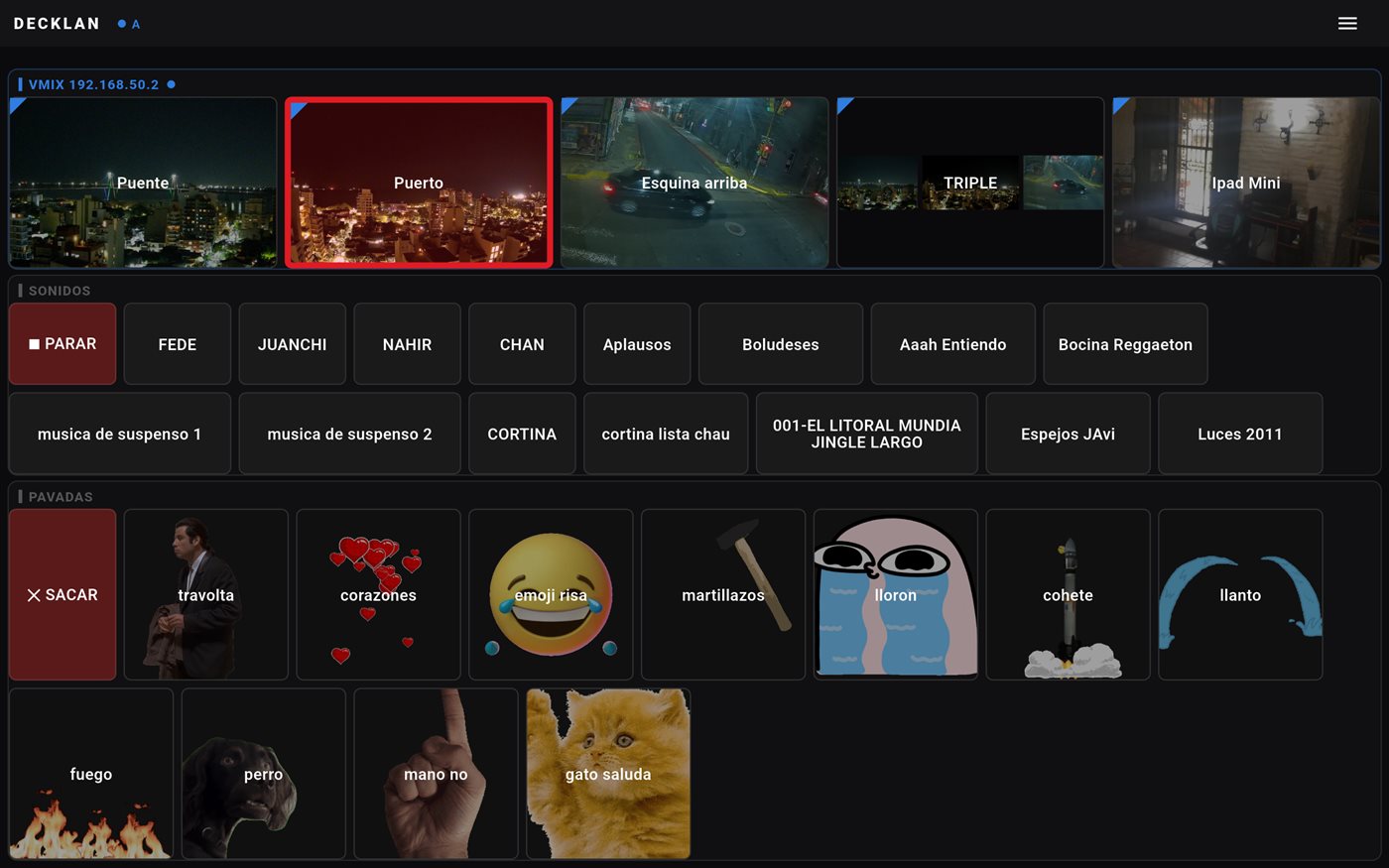
Task: Stop sounds with PARAR button
Action: pyautogui.click(x=63, y=344)
